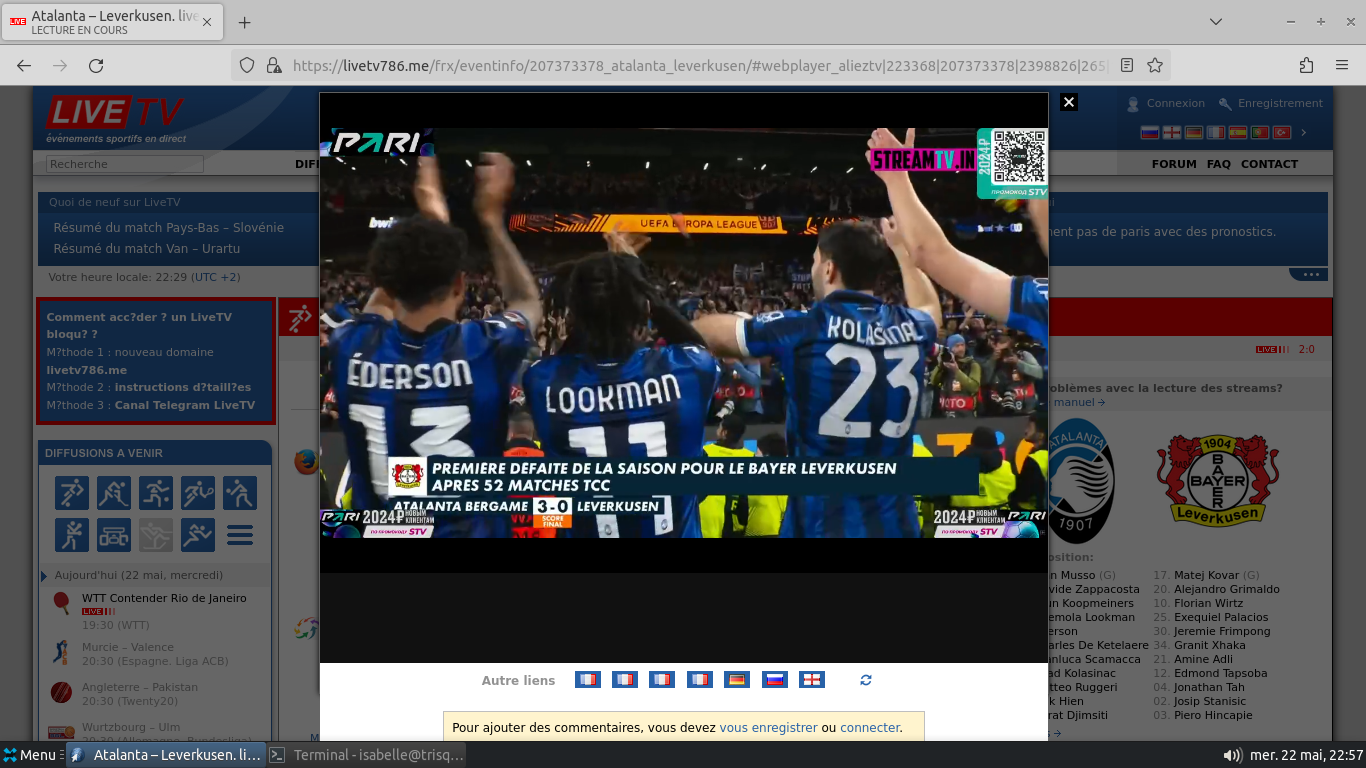Open the CONTACT menu item
Screen dimensions: 1366x768
pos(1269,164)
